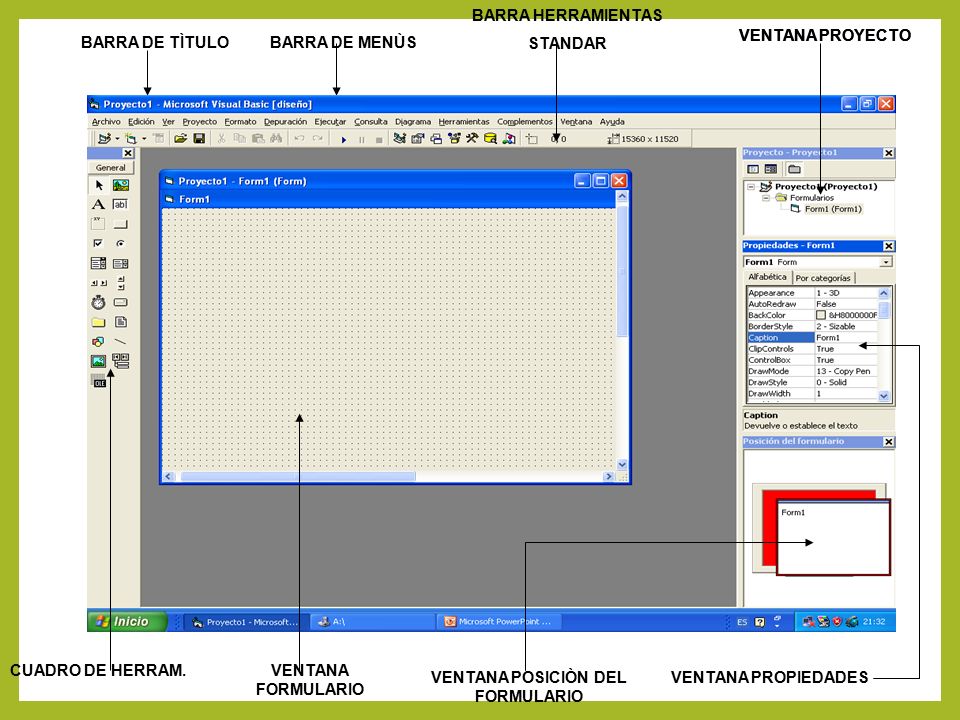Select the Label control tool

click(x=99, y=204)
